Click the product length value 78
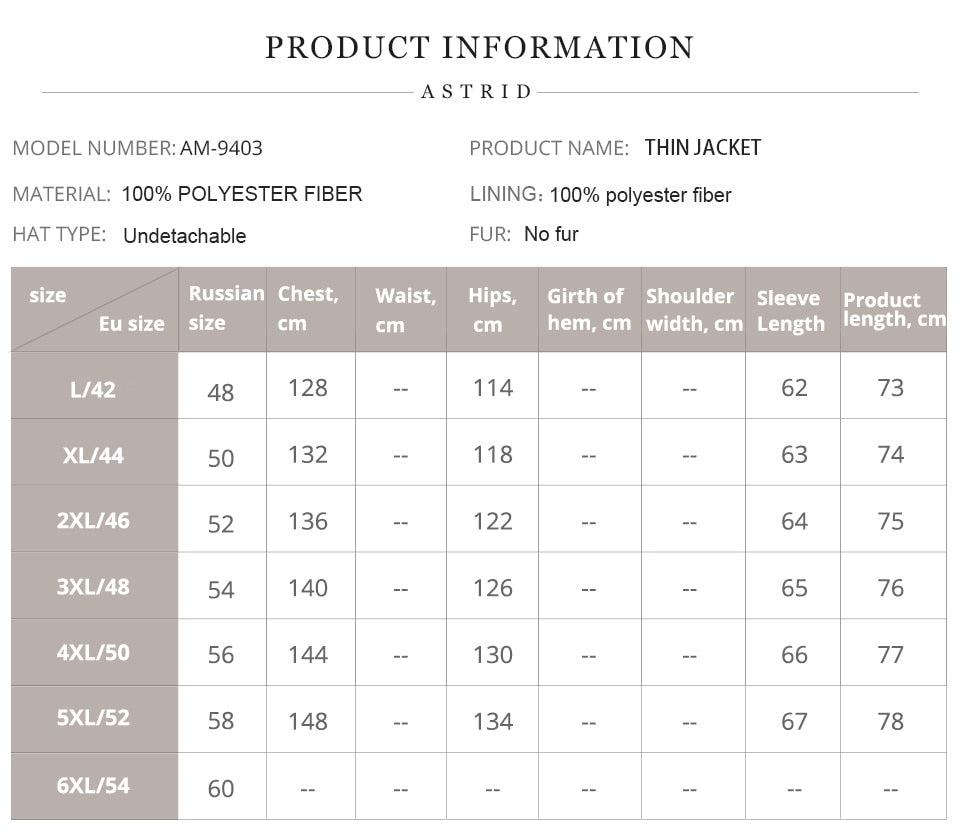 pyautogui.click(x=890, y=721)
